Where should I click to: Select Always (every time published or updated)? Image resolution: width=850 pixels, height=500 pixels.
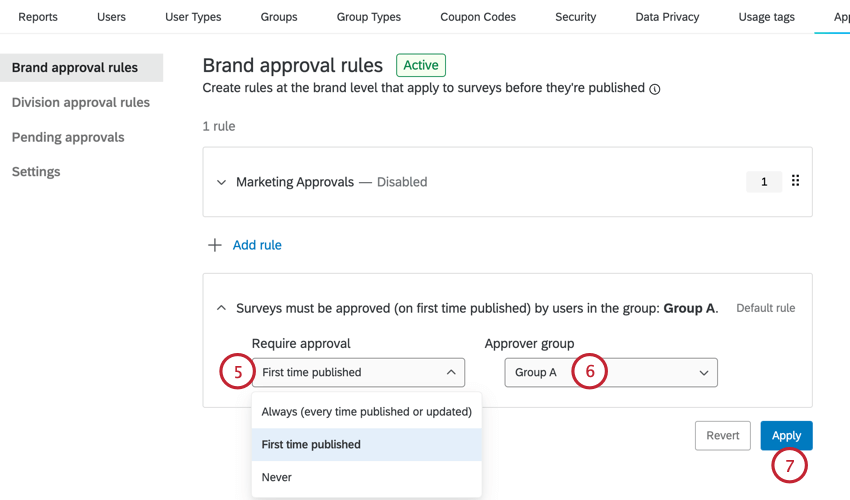pos(366,411)
